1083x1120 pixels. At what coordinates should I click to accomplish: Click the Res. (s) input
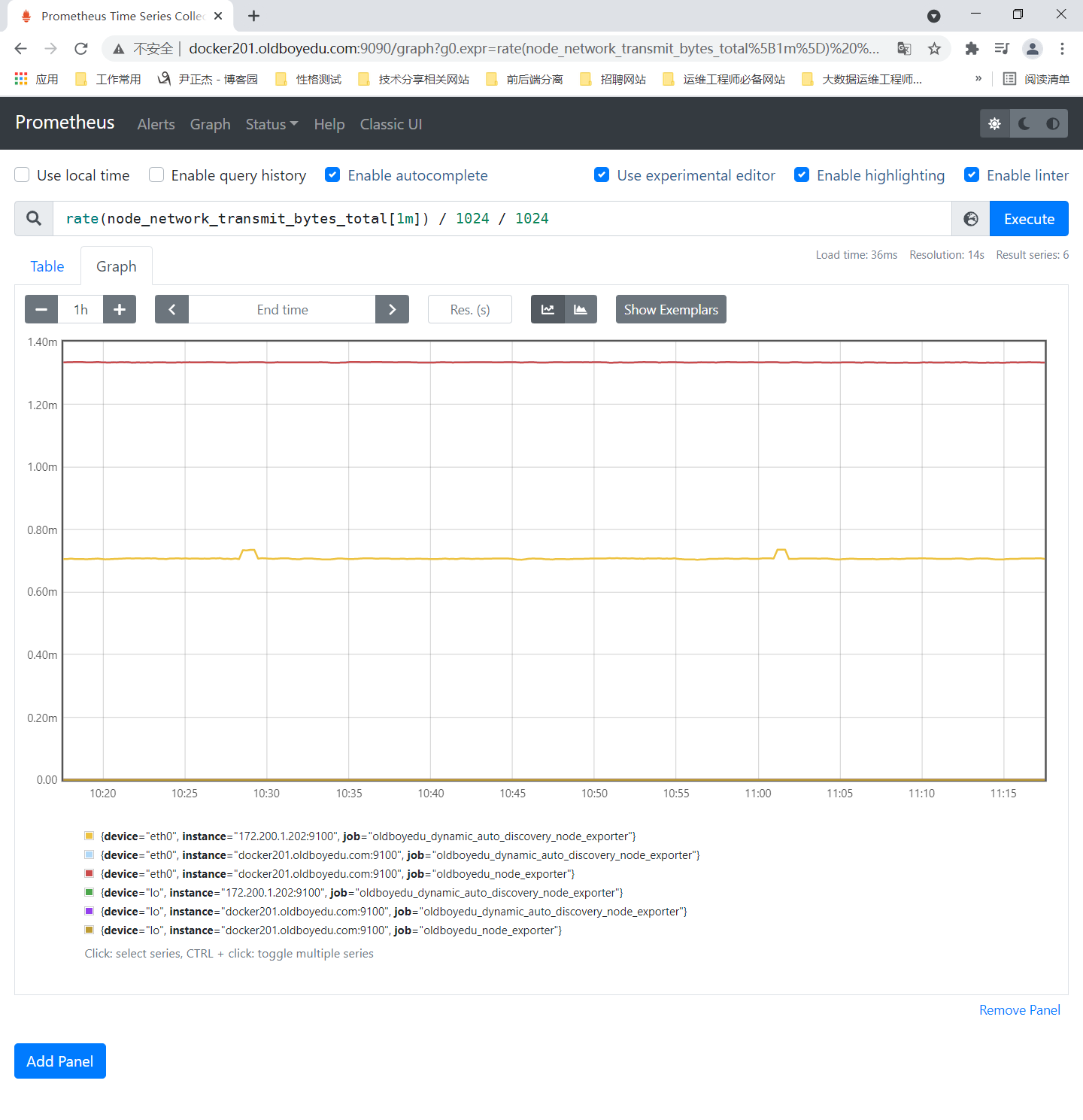[470, 309]
